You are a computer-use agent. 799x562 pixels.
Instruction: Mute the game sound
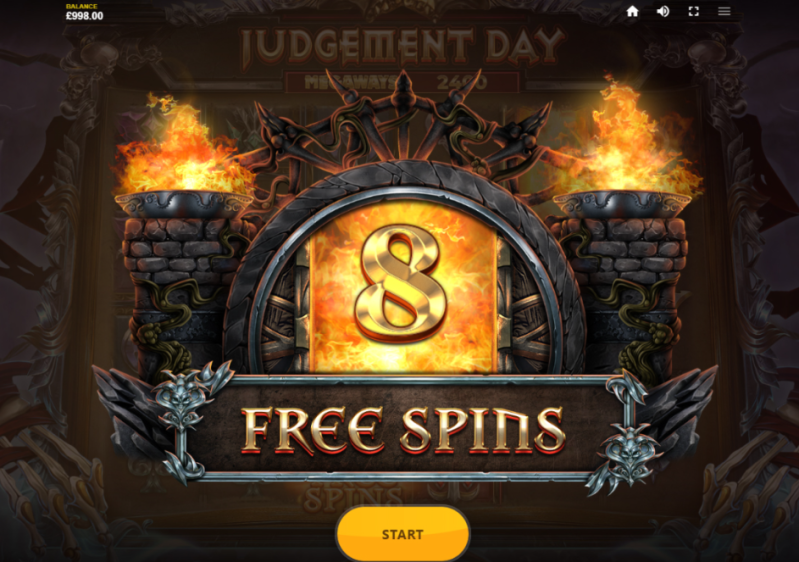[663, 11]
